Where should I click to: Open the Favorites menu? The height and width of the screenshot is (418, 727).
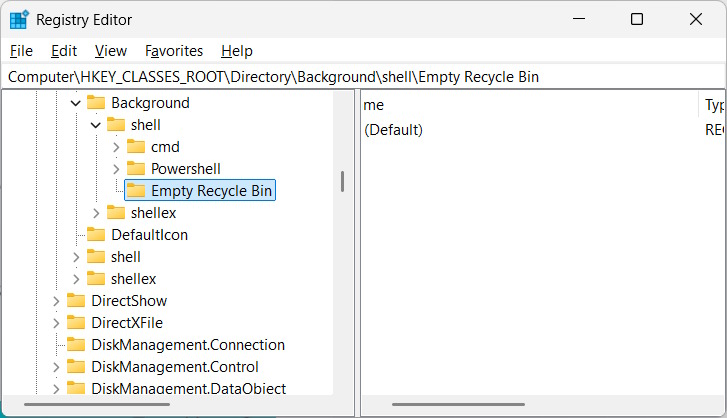click(174, 51)
